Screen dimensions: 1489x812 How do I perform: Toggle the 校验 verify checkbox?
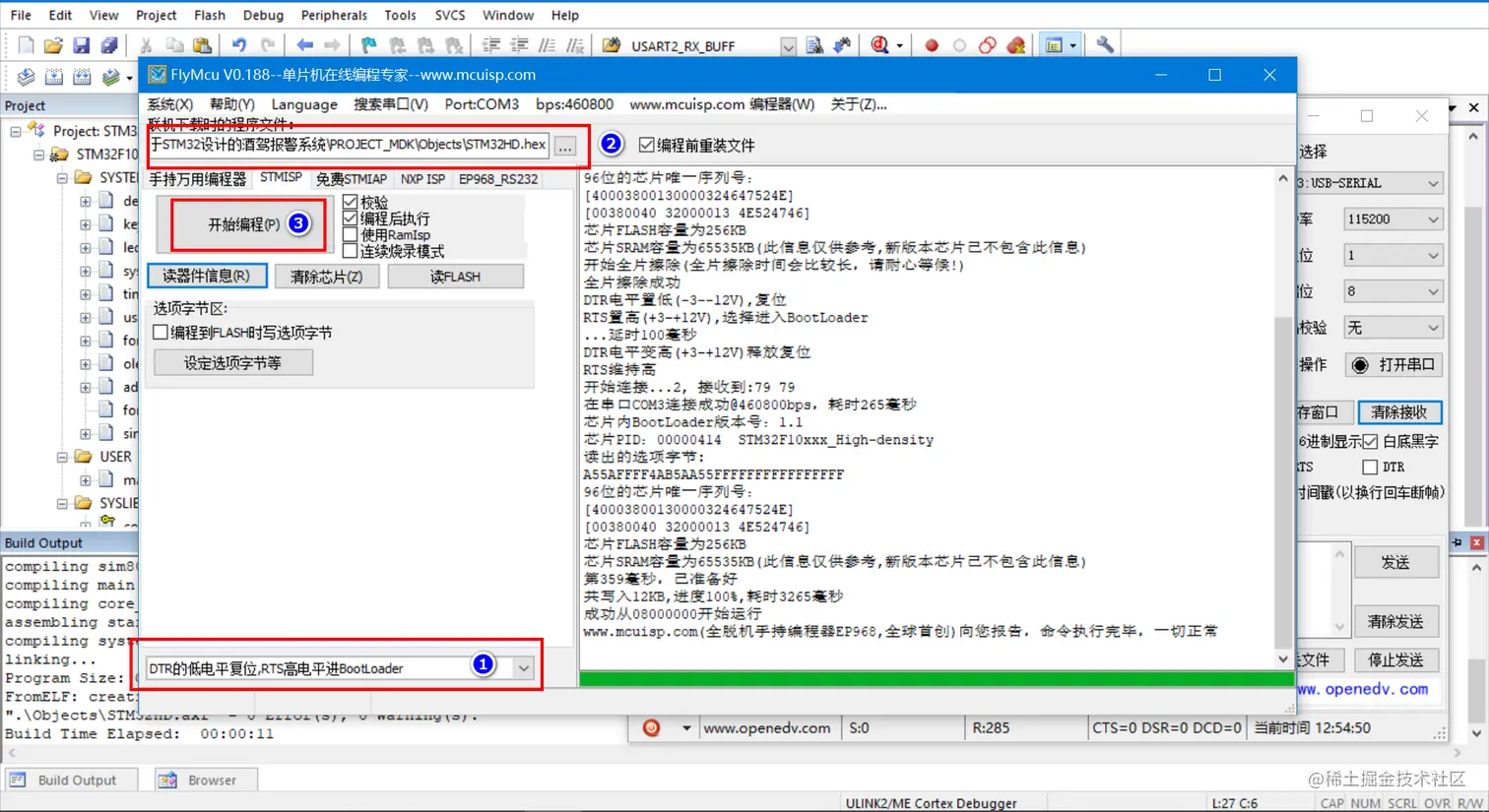pyautogui.click(x=350, y=202)
